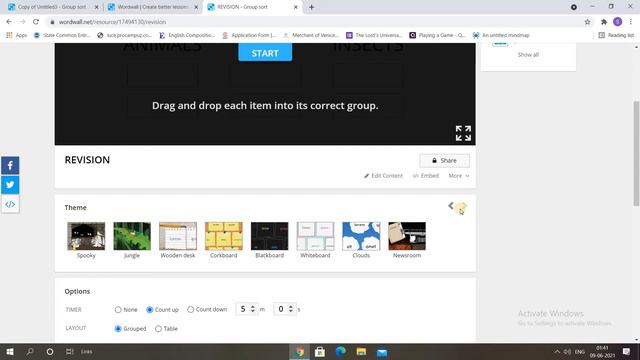
Task: Go back in browser history
Action: [x=9, y=22]
